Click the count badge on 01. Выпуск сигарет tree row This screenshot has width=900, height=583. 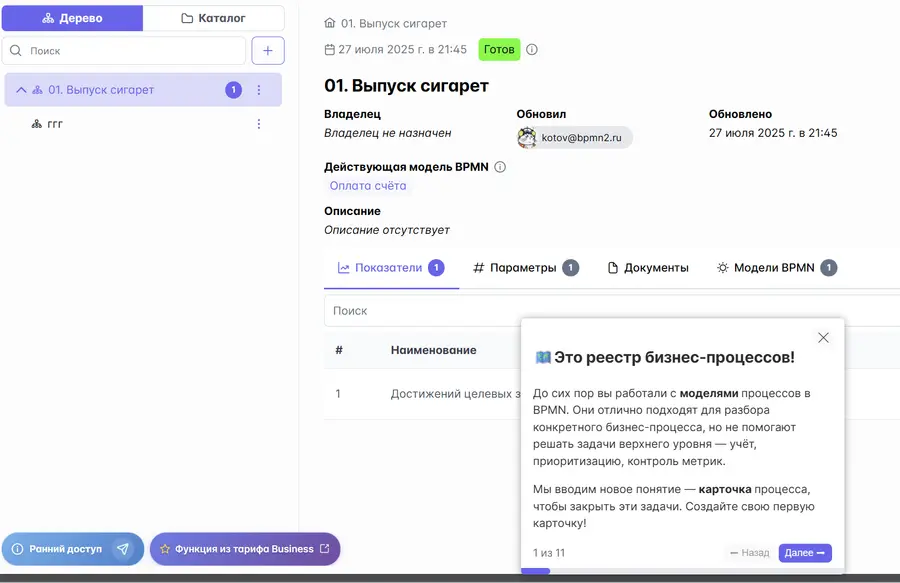tap(234, 90)
